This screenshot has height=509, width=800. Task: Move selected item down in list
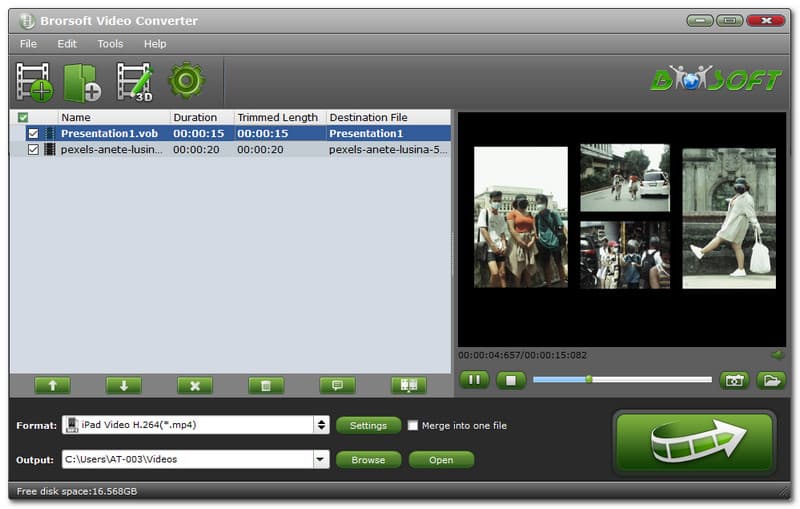[x=123, y=385]
